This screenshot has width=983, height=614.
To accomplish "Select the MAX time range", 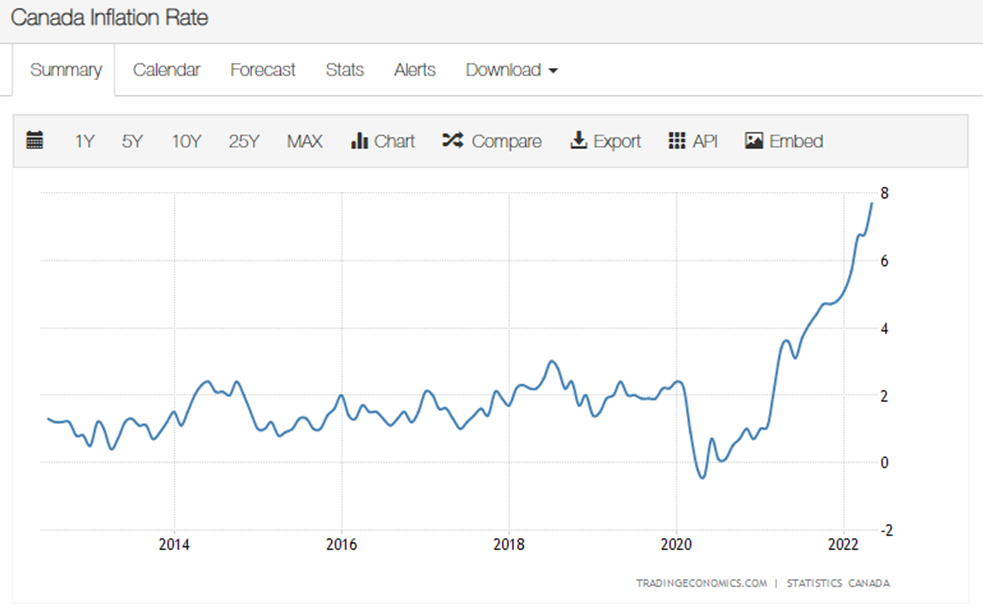I will coord(305,141).
